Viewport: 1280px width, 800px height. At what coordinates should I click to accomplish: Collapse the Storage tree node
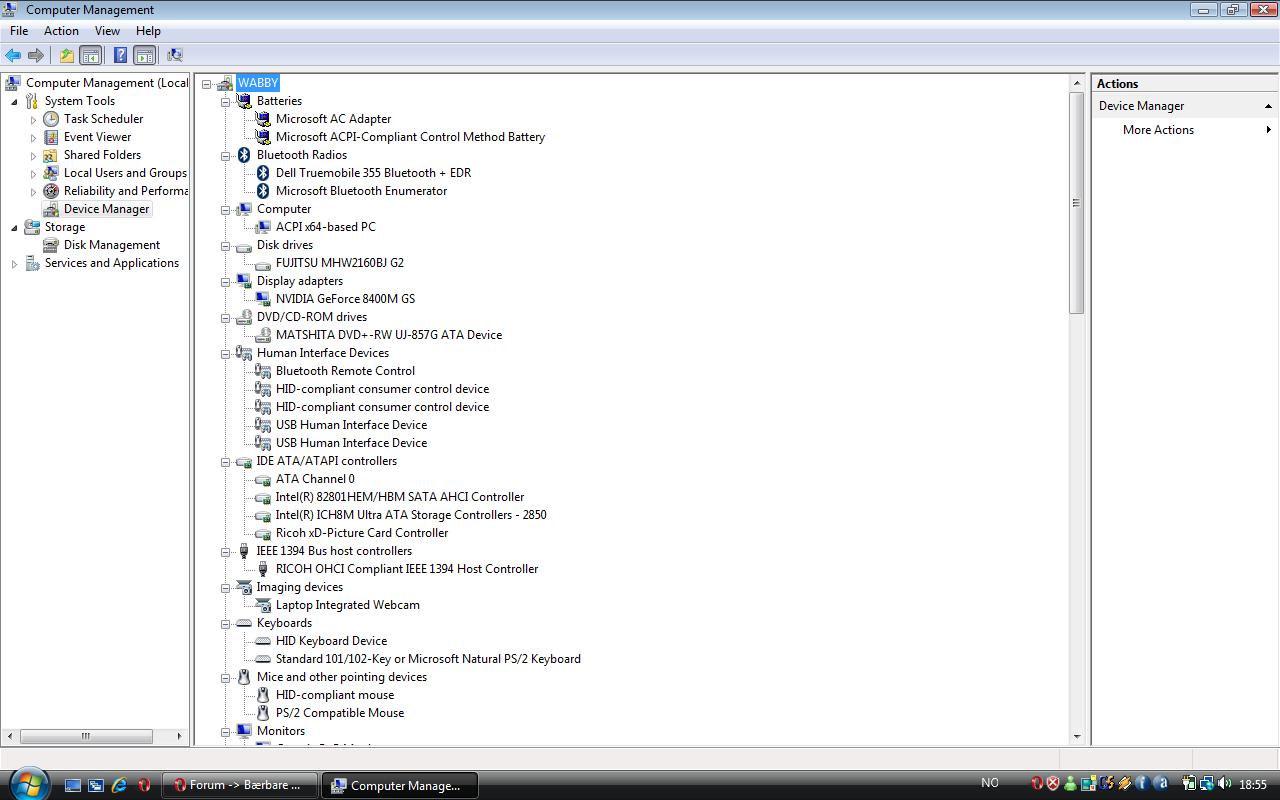pyautogui.click(x=14, y=227)
